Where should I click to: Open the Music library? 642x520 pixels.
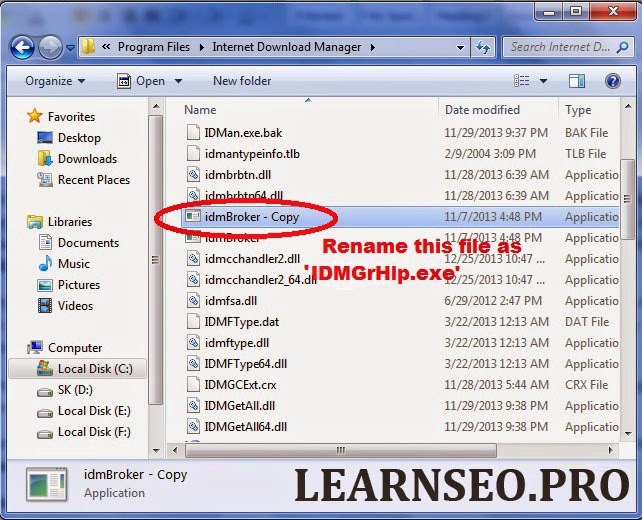click(63, 264)
